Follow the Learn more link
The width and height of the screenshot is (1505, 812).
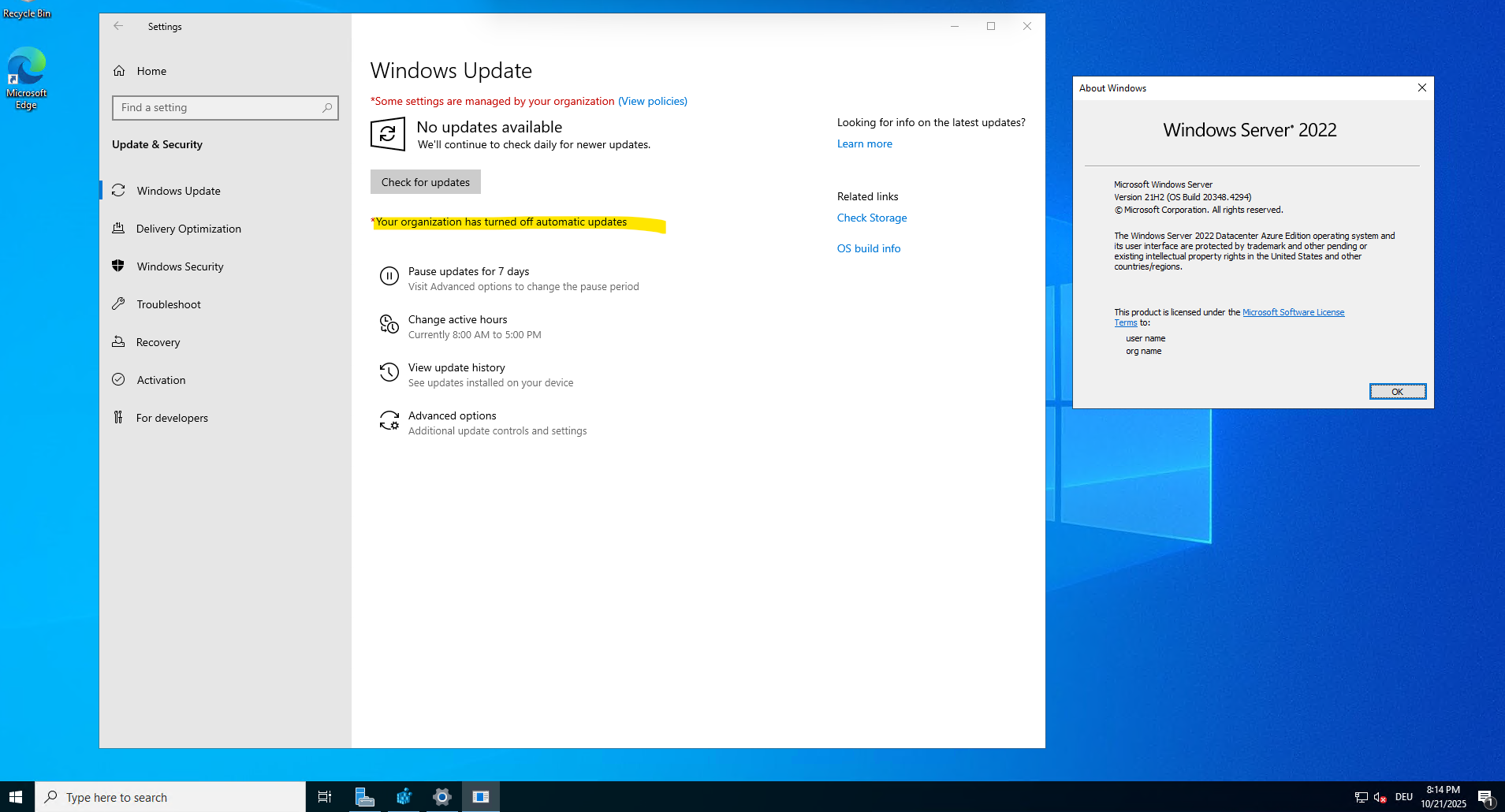click(x=865, y=143)
